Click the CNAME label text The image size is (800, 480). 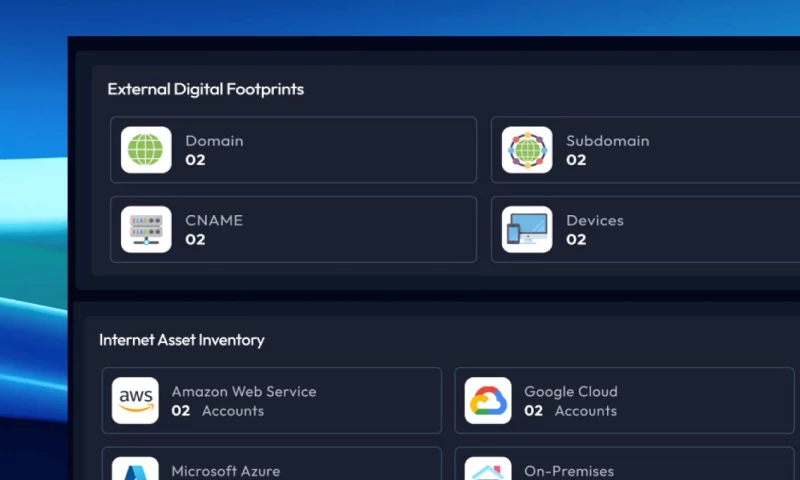tap(214, 220)
